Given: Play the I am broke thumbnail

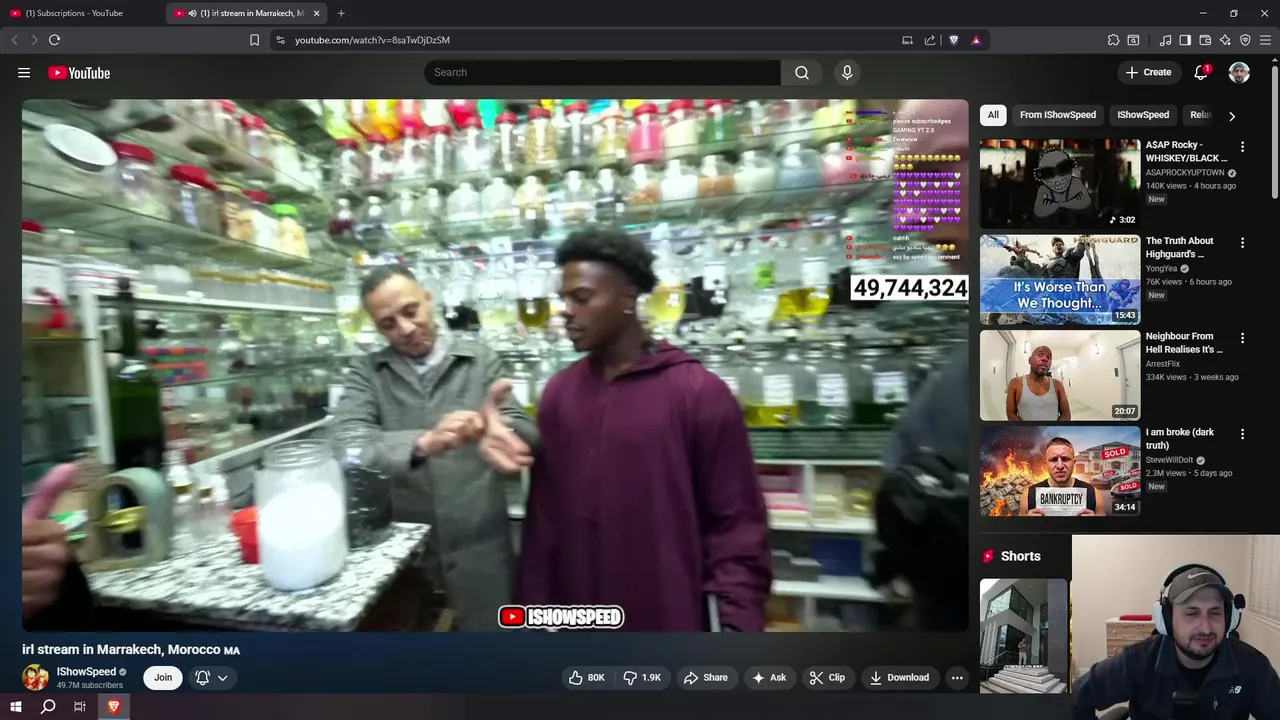Looking at the screenshot, I should pos(1060,471).
